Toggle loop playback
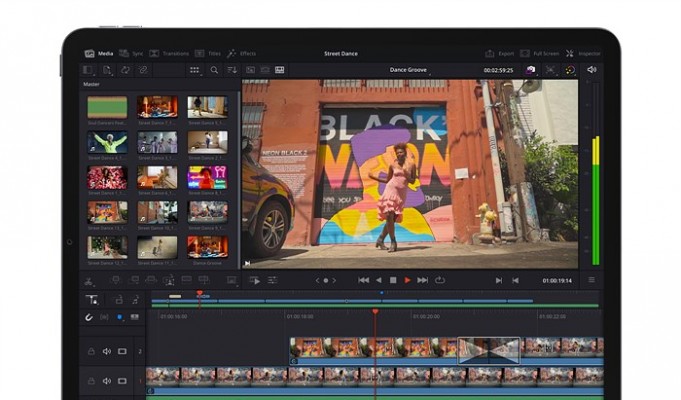 (440, 280)
